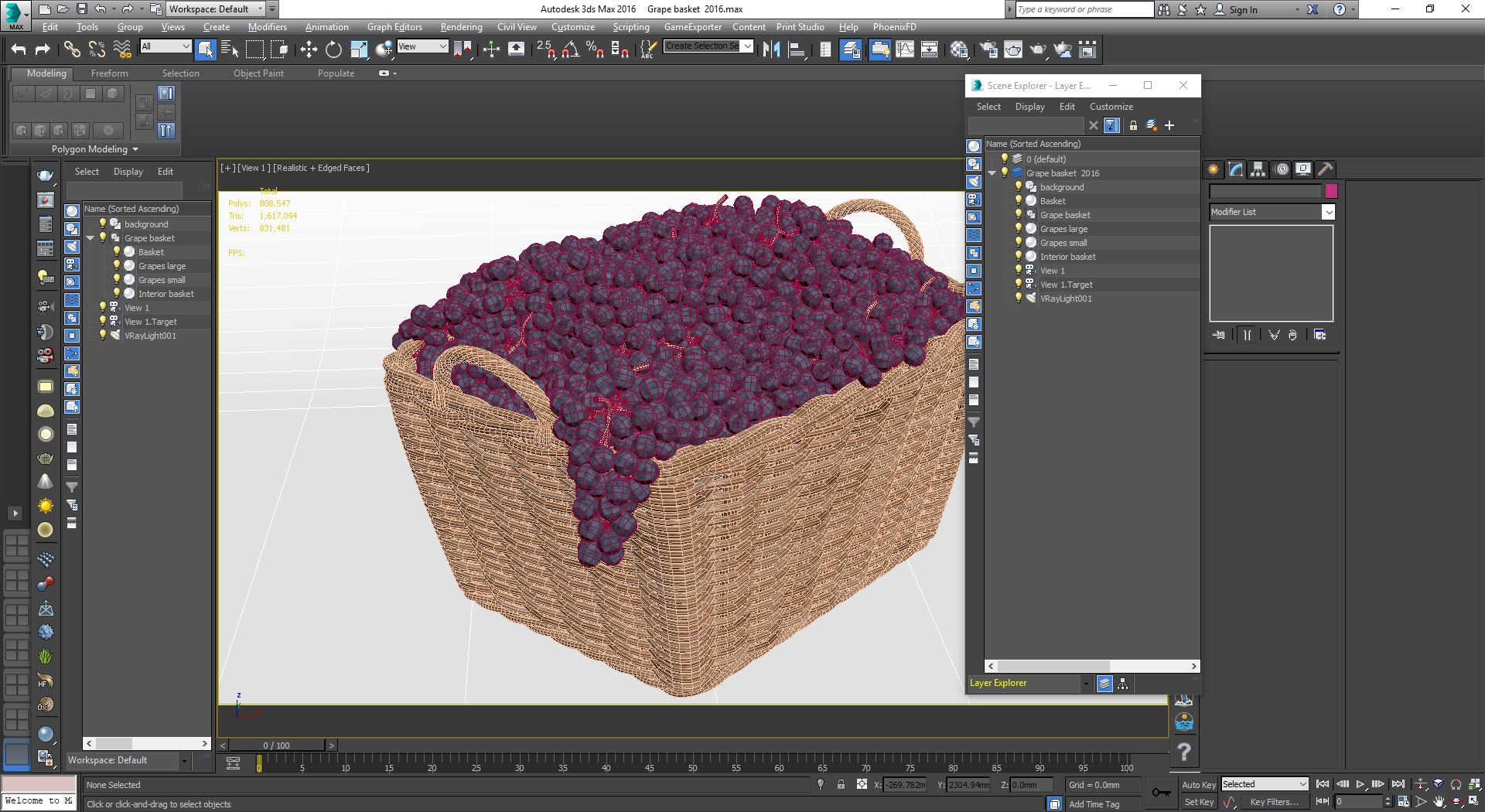Toggle the Layer Explorer toolbar icon

point(851,49)
